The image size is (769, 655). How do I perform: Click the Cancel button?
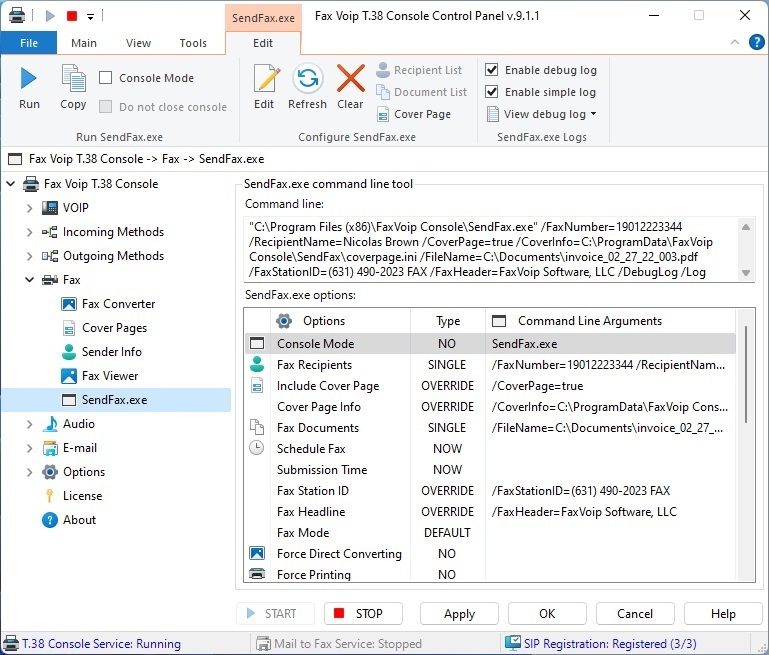[635, 613]
